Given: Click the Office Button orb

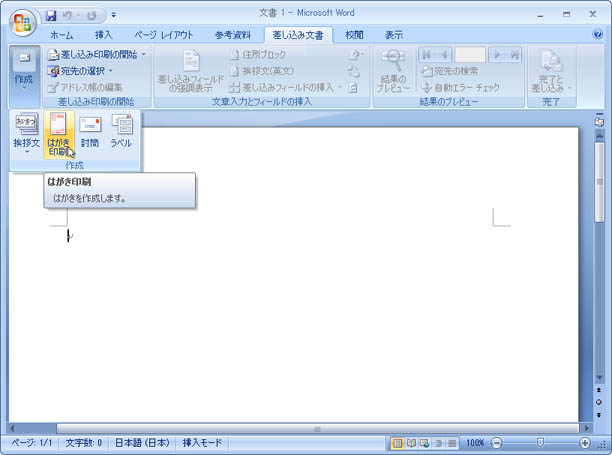Looking at the screenshot, I should pos(22,22).
